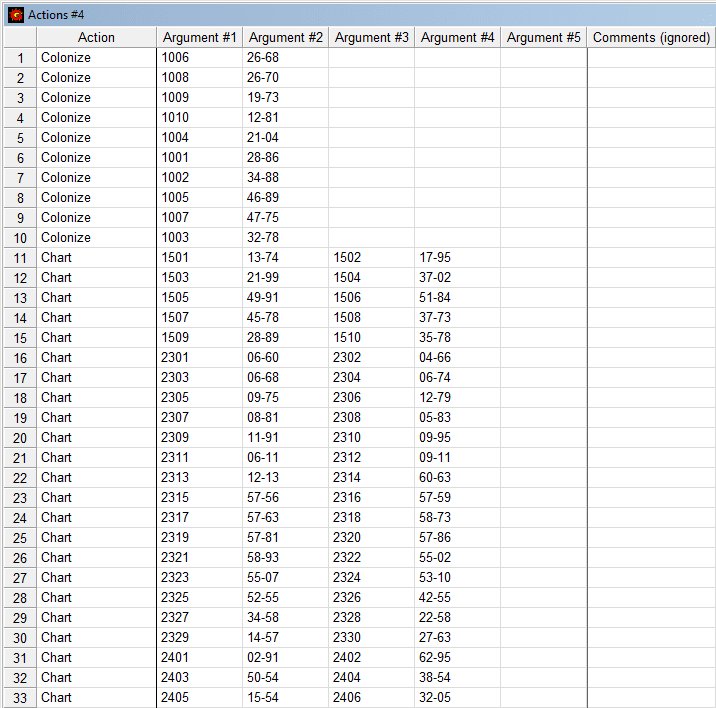
Task: Click empty Comments cell in row 1
Action: coord(651,58)
